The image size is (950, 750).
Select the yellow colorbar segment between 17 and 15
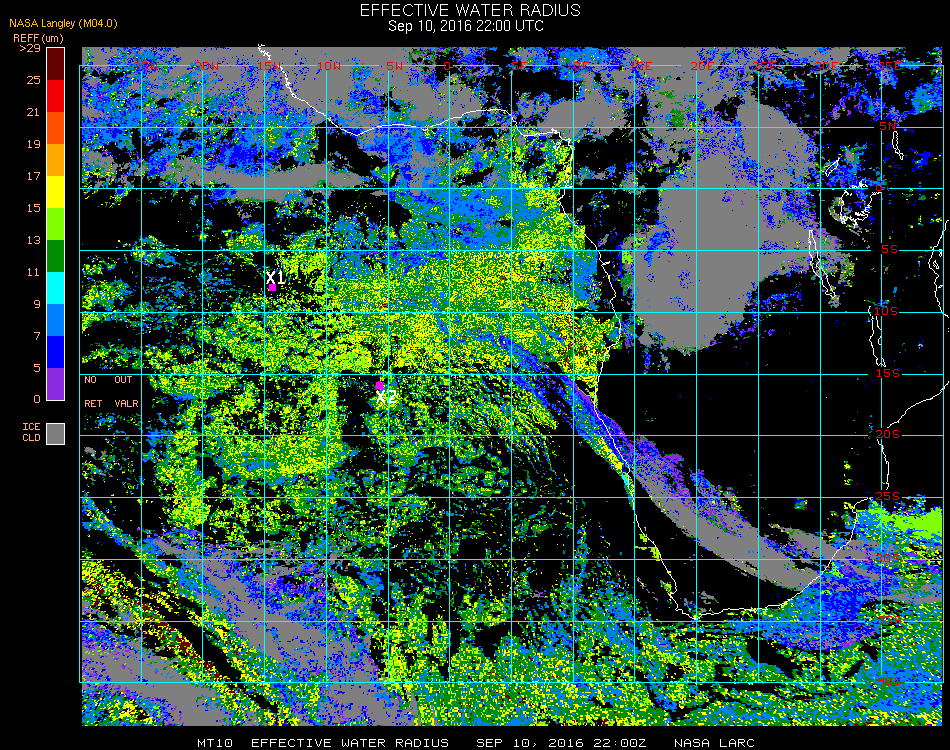coord(56,192)
